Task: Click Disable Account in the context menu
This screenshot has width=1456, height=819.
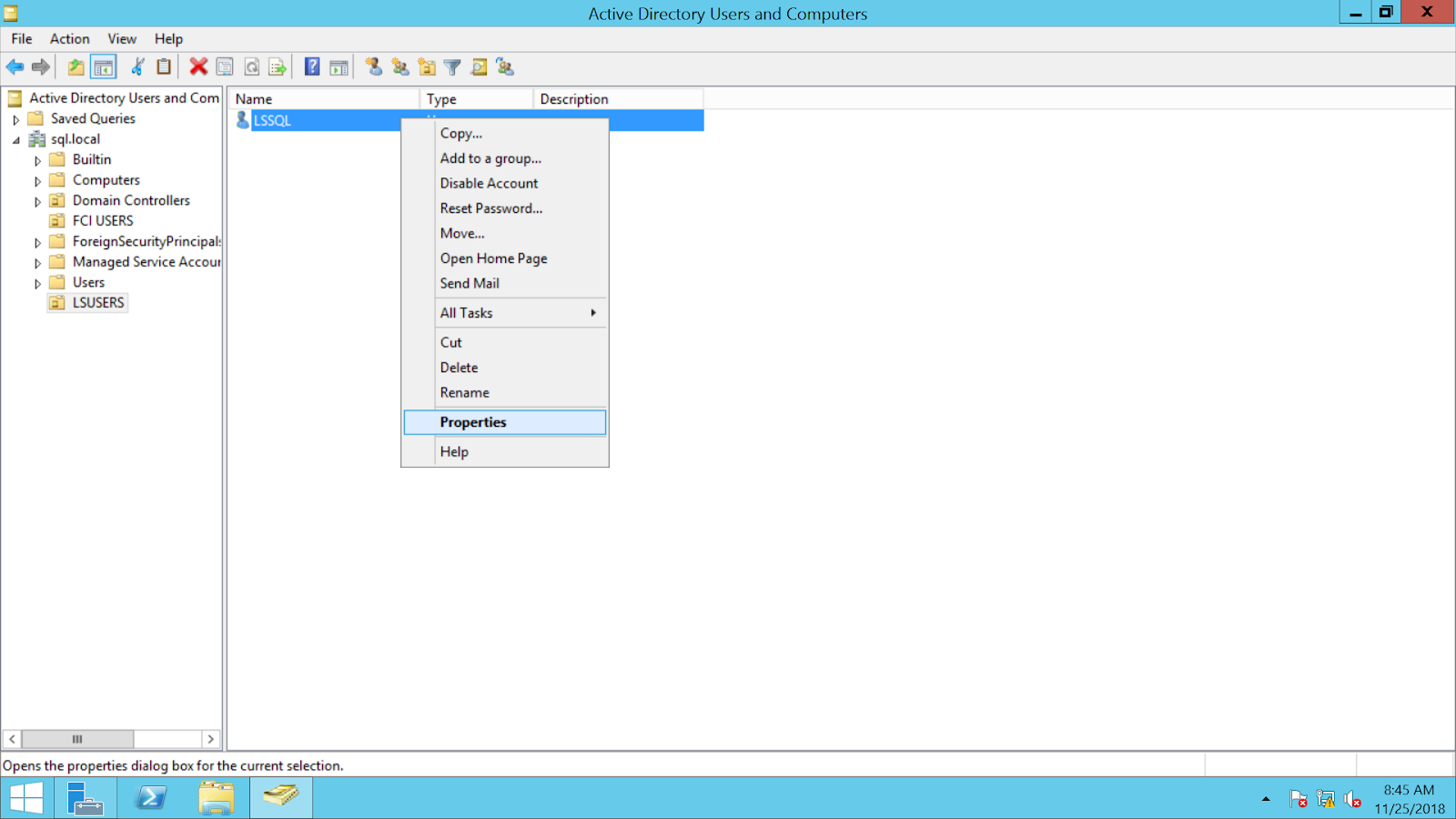Action: [x=489, y=183]
